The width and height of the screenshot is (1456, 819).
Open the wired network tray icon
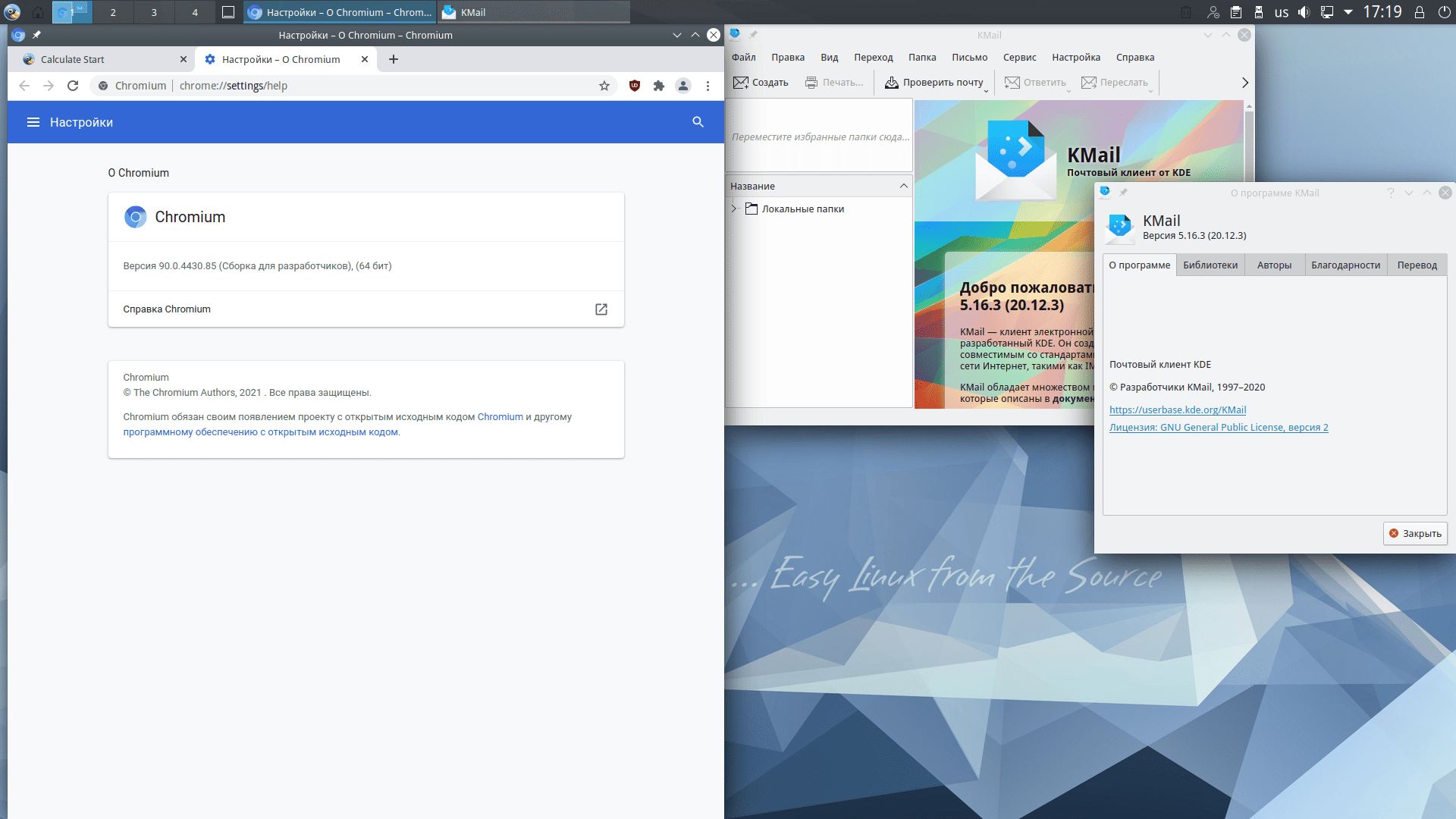1327,12
